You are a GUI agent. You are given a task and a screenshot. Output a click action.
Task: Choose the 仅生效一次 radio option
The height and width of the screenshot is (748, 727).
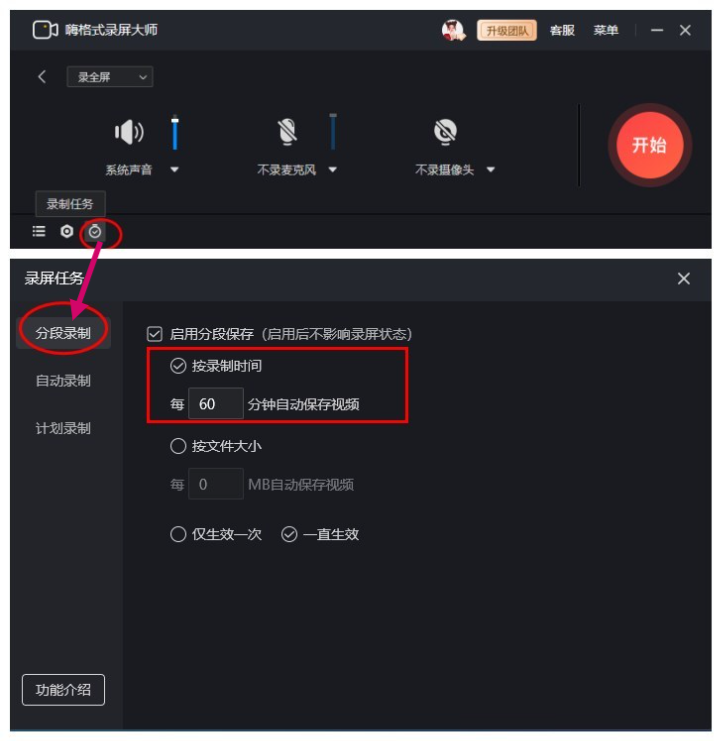178,534
